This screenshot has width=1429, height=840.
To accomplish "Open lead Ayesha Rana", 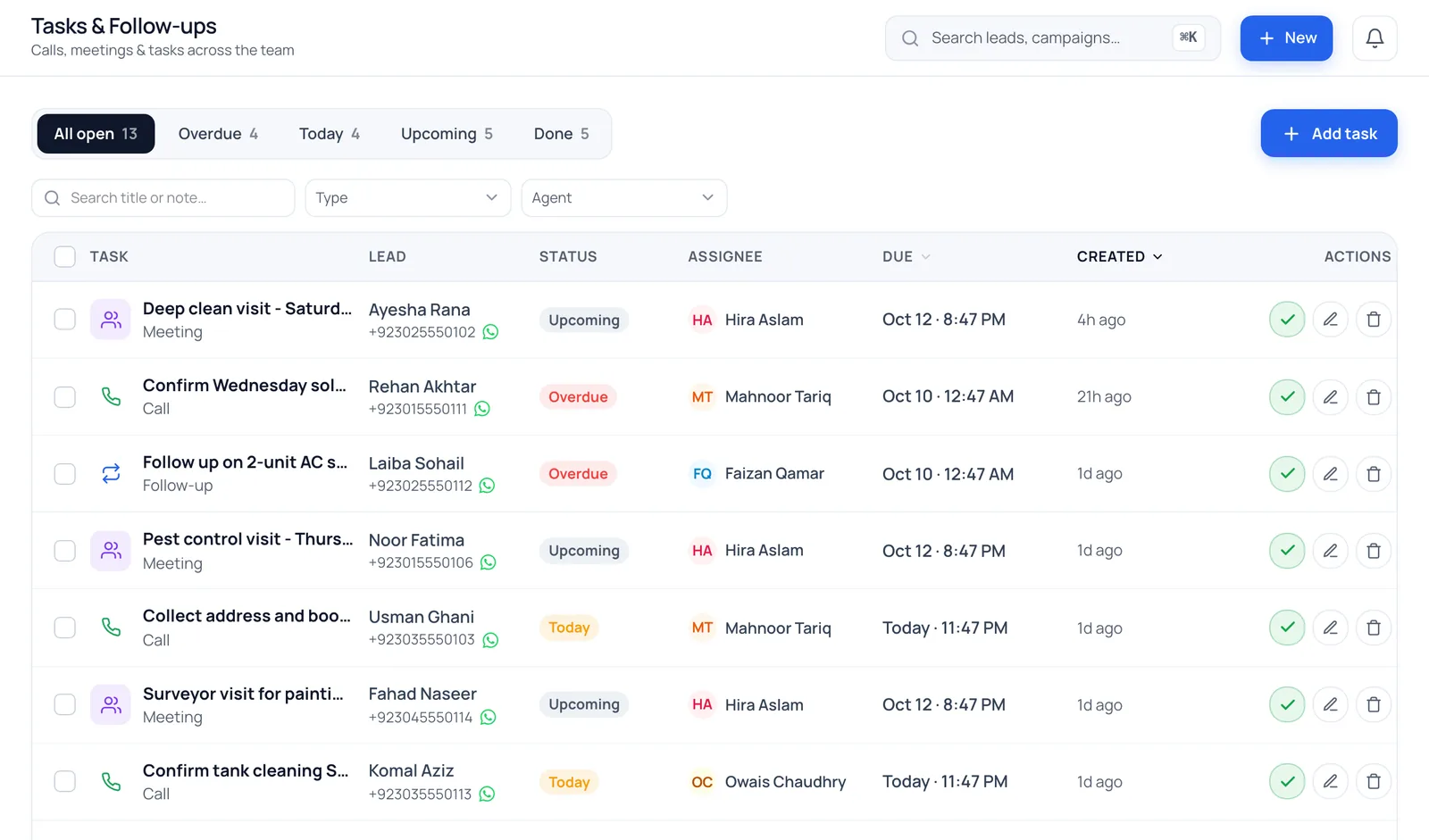I will [419, 310].
